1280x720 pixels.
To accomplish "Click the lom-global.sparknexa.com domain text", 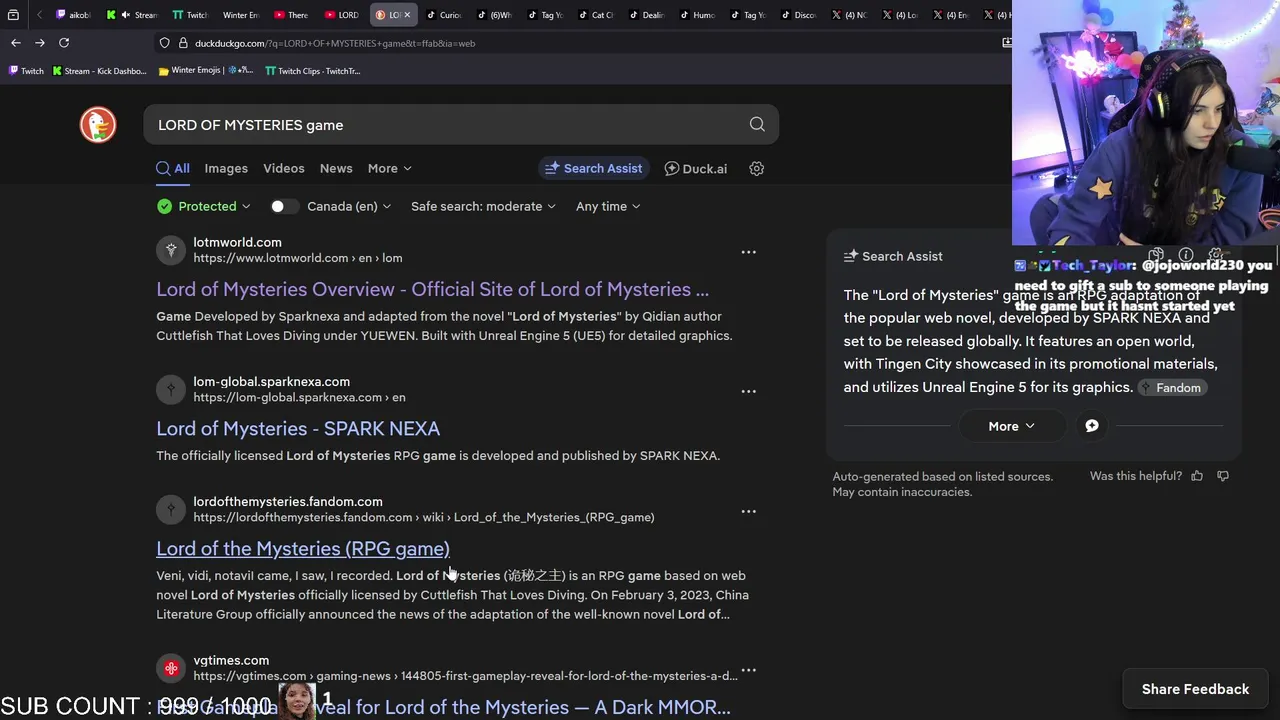I will pyautogui.click(x=272, y=381).
